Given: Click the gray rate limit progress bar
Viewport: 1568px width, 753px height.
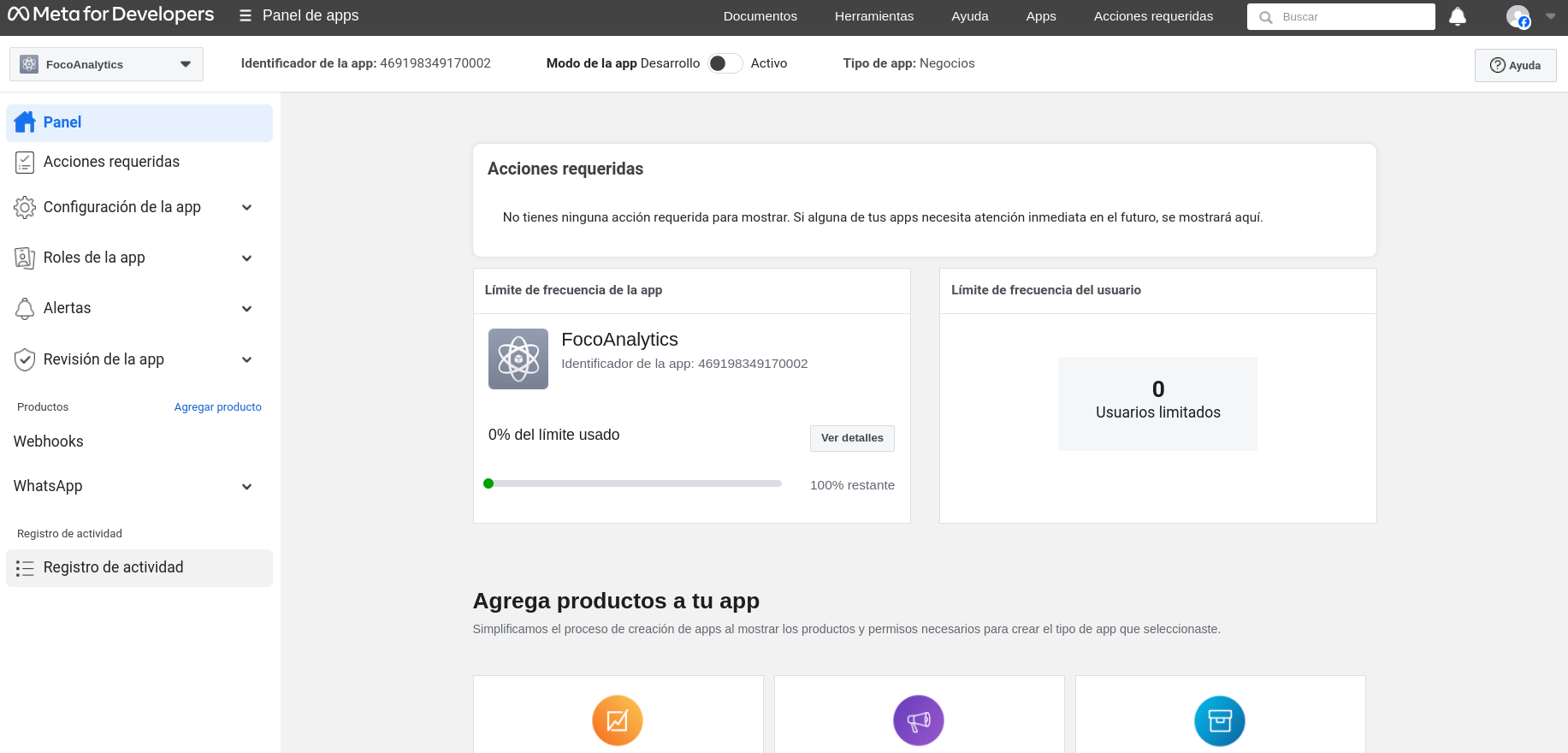Looking at the screenshot, I should [633, 483].
